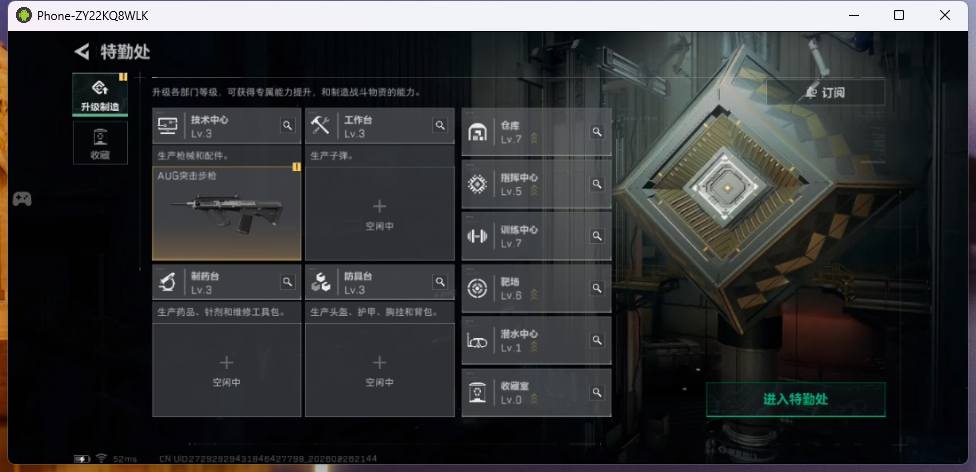The image size is (976, 472).
Task: Switch to the 收藏 tab
Action: [100, 143]
